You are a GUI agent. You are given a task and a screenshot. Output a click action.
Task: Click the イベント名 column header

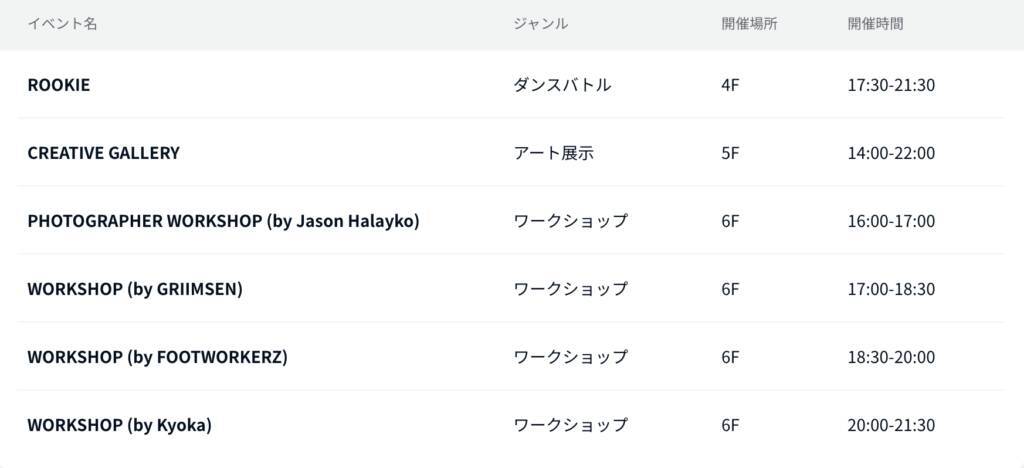(62, 23)
